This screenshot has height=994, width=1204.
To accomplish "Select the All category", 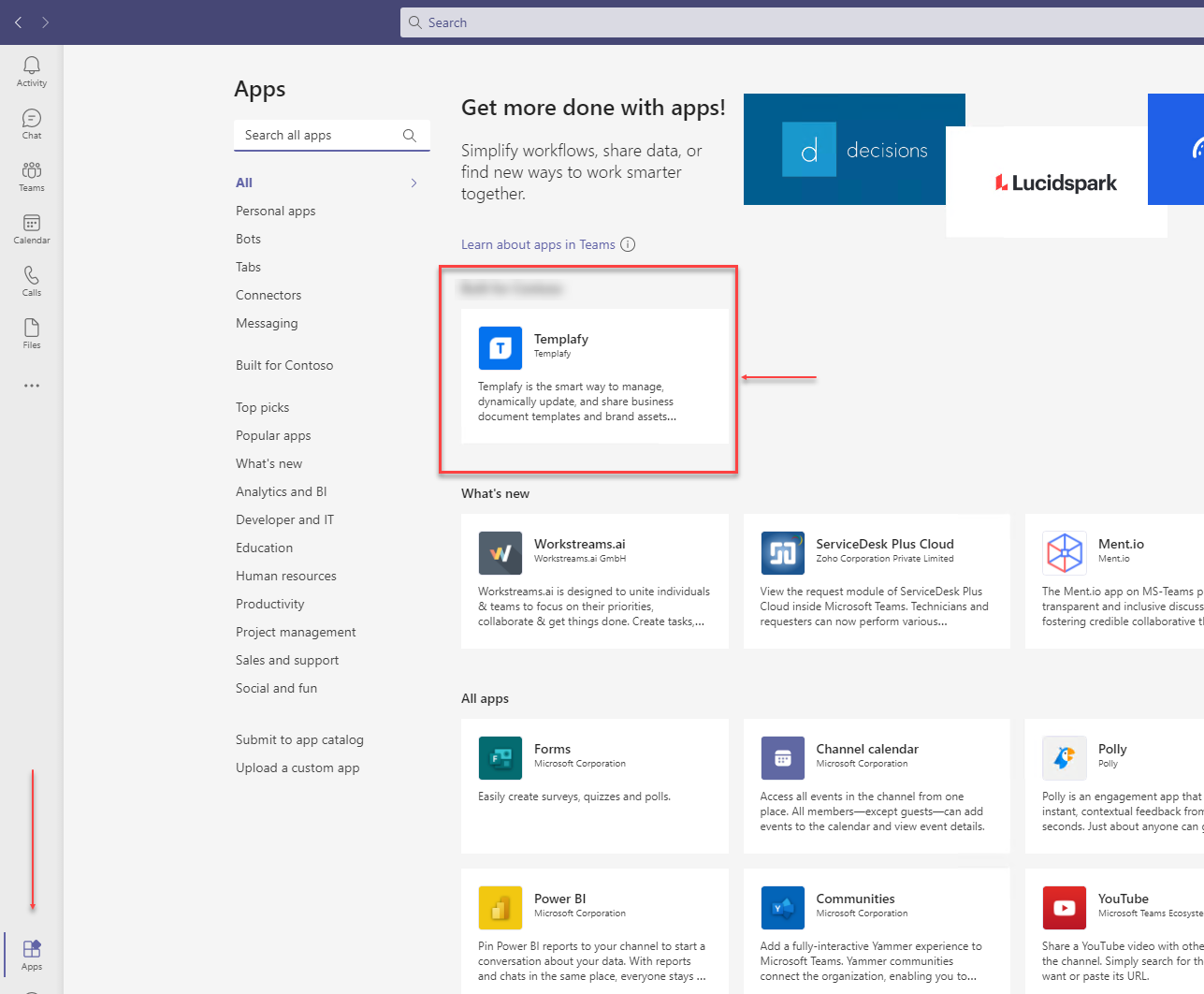I will tap(244, 183).
